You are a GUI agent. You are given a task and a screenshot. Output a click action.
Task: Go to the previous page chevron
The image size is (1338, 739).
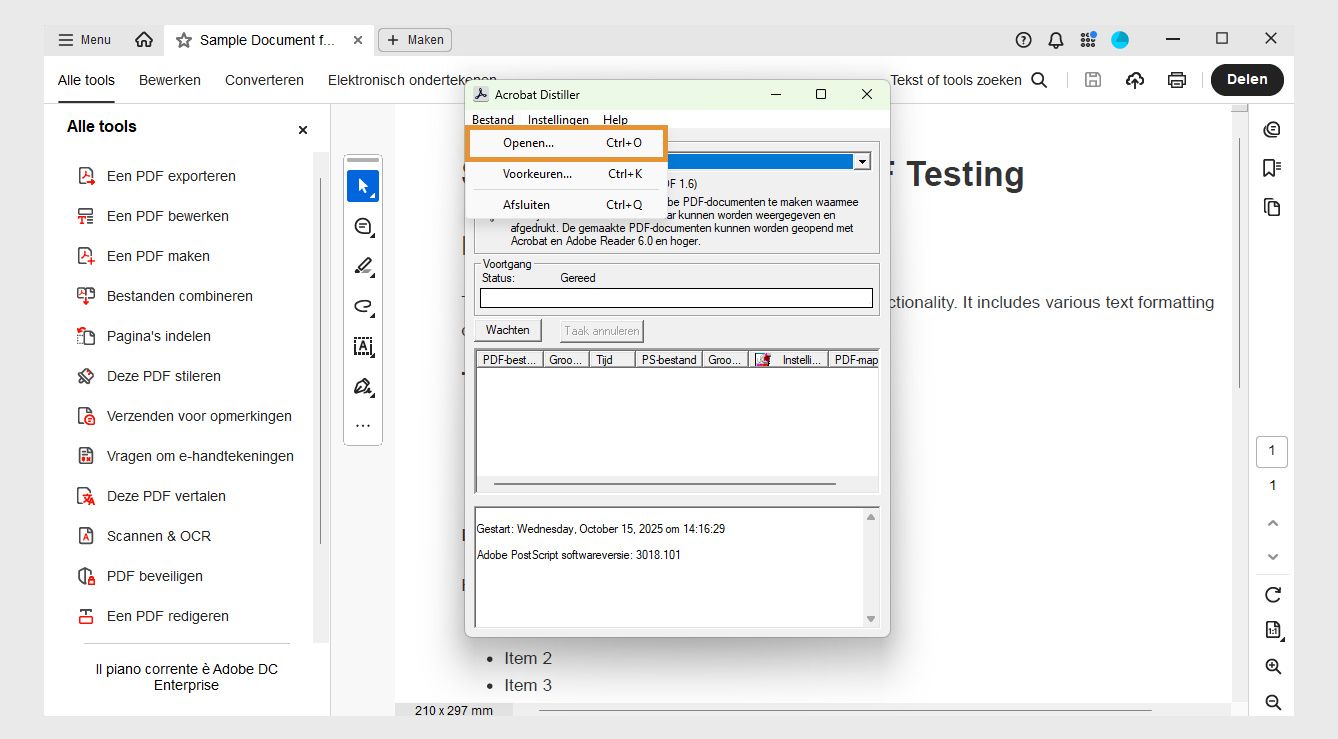tap(1273, 523)
